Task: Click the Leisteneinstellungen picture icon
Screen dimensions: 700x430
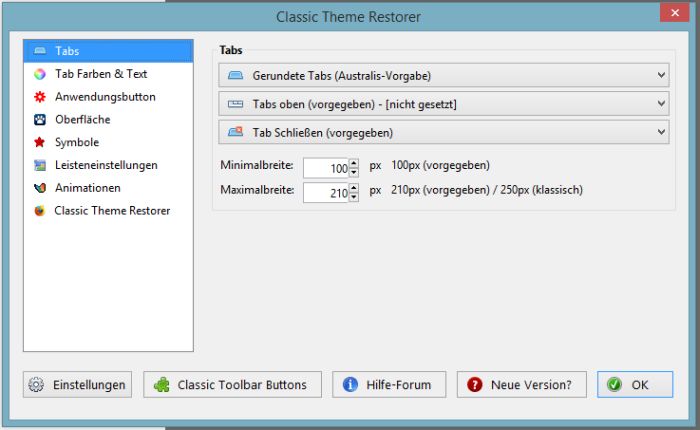Action: 40,165
